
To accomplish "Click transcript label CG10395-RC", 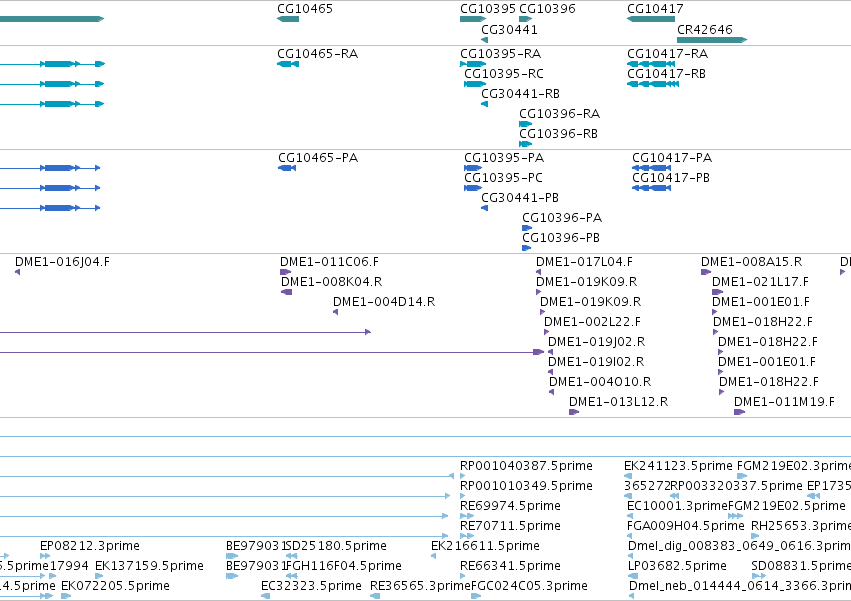I will [504, 74].
